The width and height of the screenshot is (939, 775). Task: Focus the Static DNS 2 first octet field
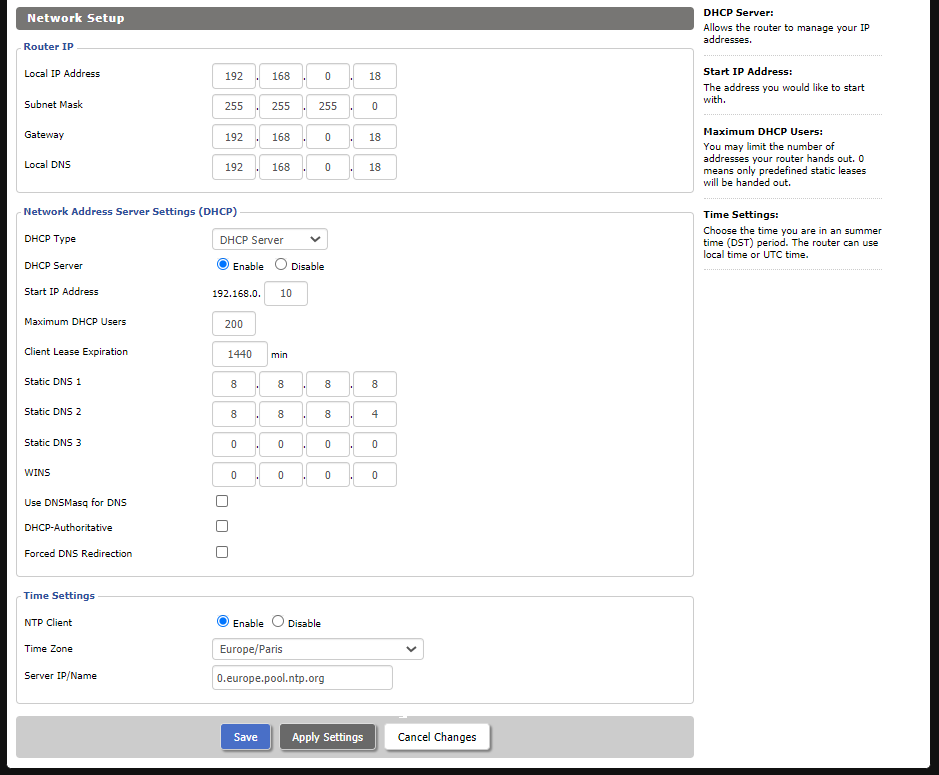coord(234,414)
